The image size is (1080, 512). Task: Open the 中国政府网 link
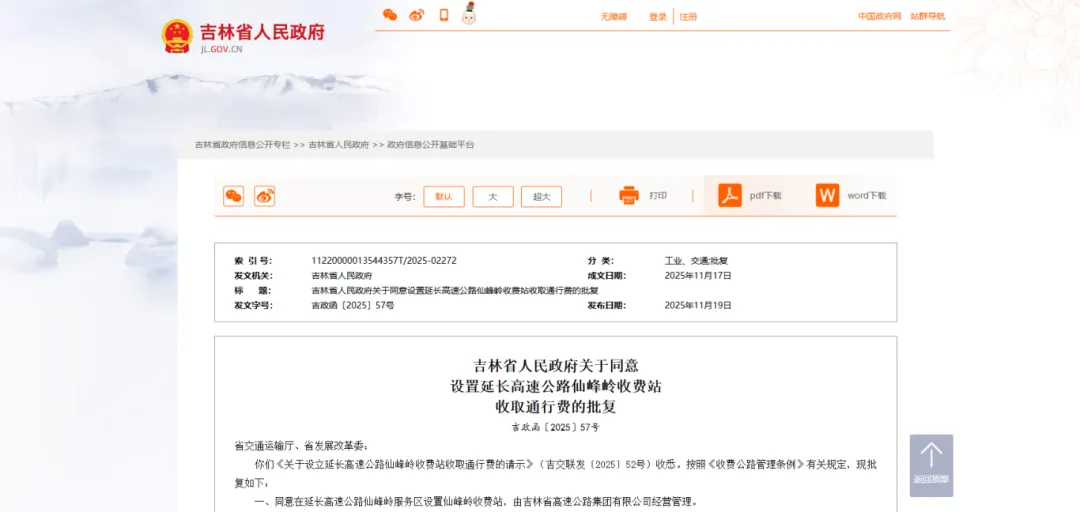coord(879,16)
